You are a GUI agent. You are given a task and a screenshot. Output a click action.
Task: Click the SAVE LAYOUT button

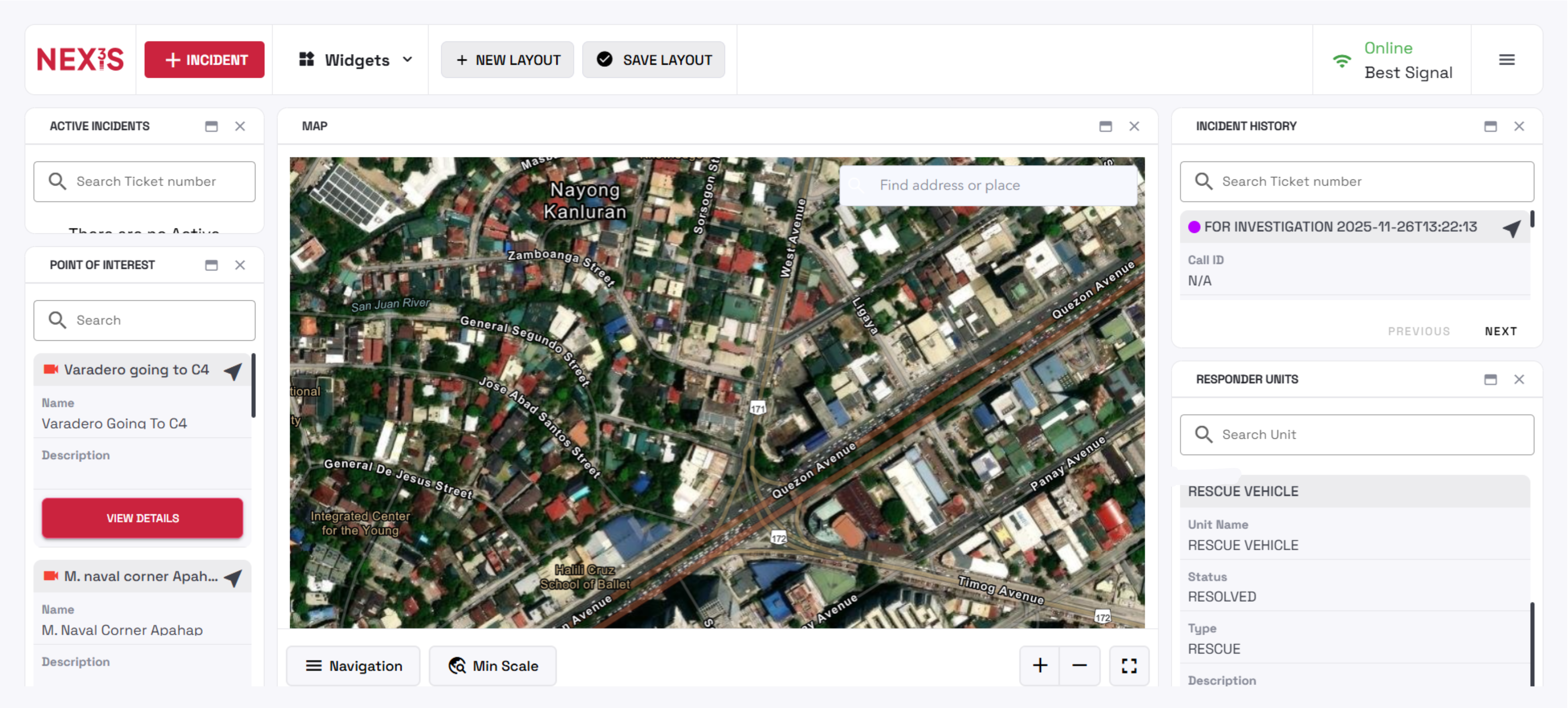point(654,60)
